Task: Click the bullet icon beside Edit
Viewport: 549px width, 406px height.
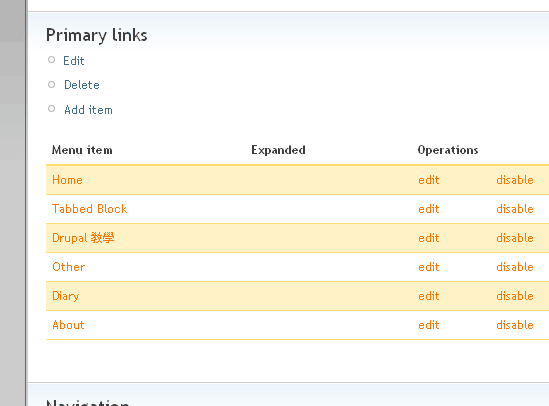Action: (51, 60)
